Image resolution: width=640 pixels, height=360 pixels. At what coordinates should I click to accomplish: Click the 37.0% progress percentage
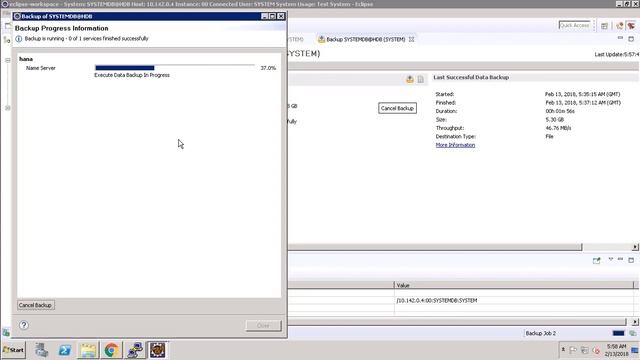point(268,68)
